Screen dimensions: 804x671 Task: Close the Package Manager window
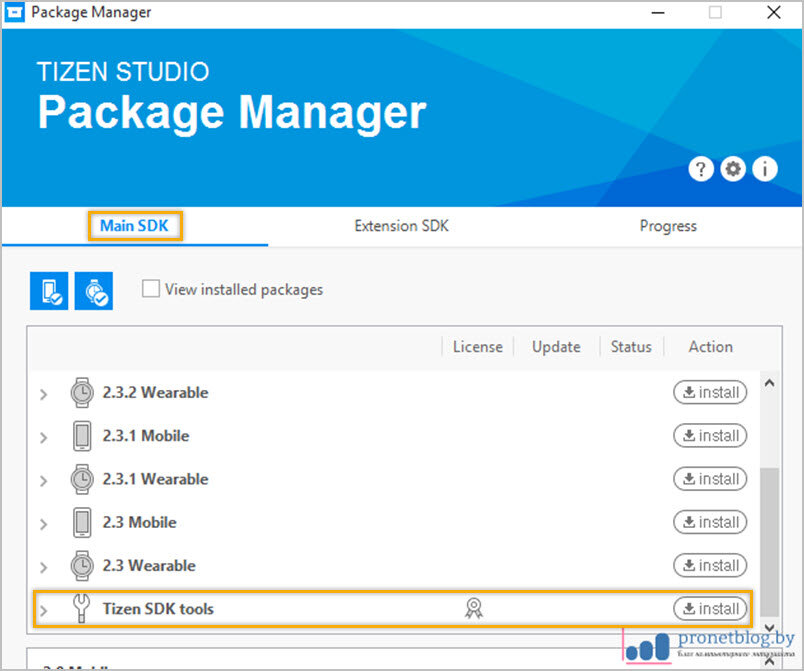[774, 12]
